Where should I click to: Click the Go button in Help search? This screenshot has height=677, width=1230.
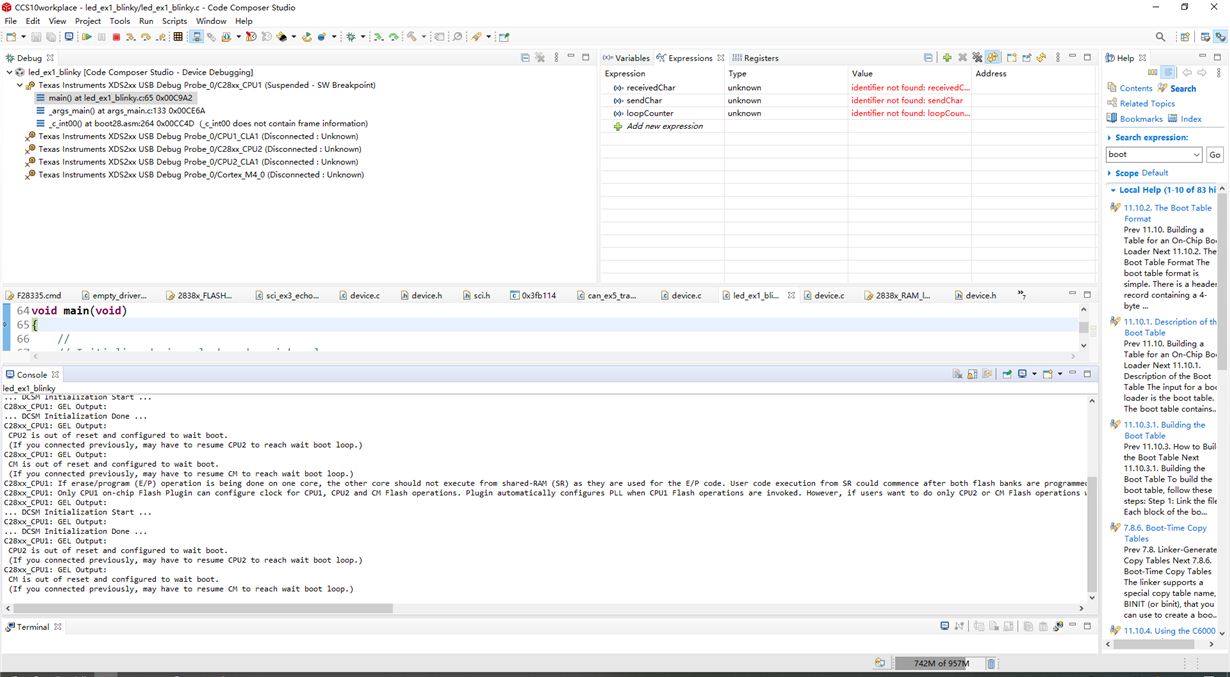(1215, 155)
